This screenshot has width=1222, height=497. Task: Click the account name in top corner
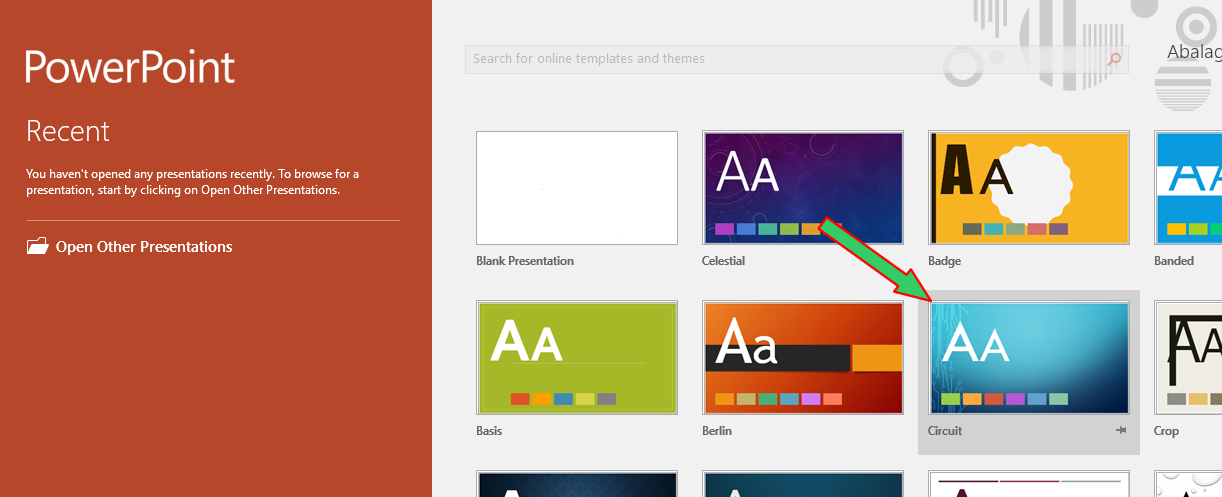[1194, 52]
